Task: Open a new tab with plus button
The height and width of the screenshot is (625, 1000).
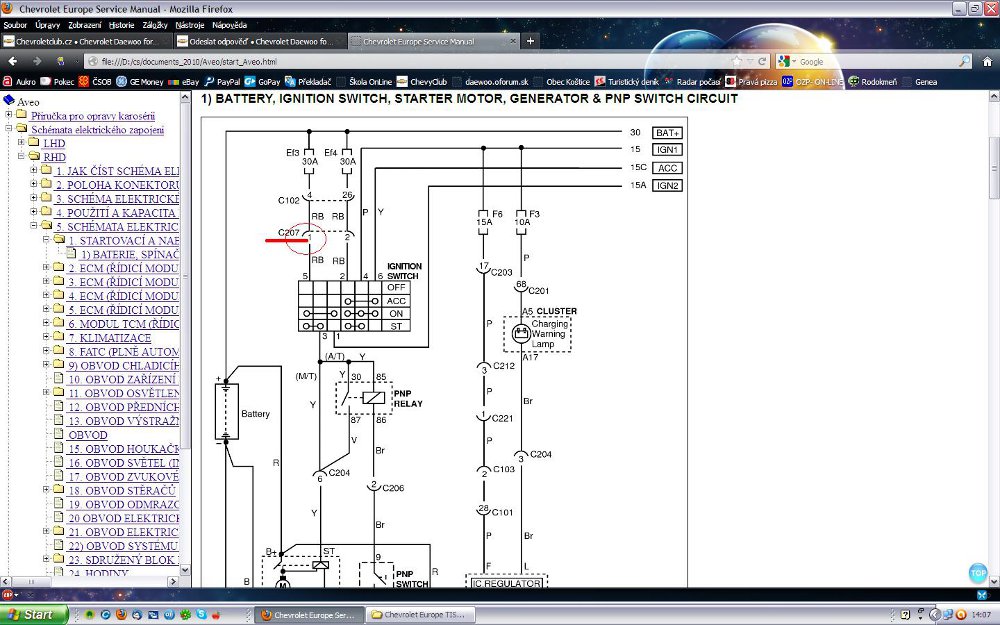Action: pos(530,41)
